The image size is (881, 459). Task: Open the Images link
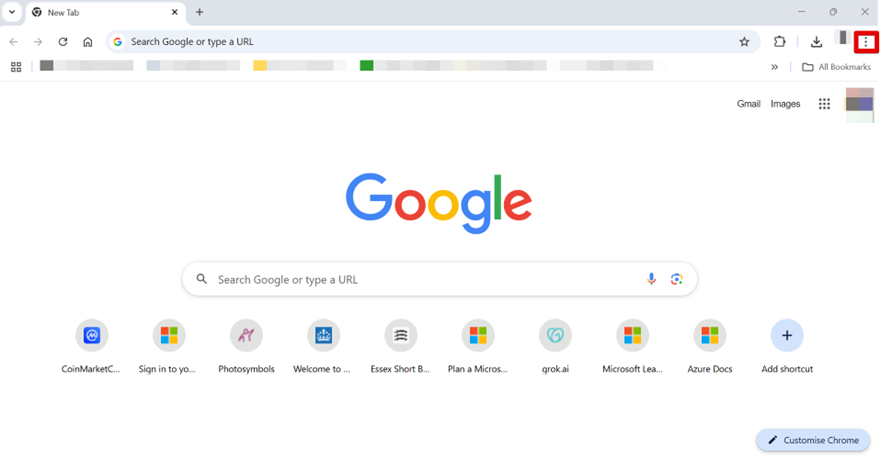point(785,104)
